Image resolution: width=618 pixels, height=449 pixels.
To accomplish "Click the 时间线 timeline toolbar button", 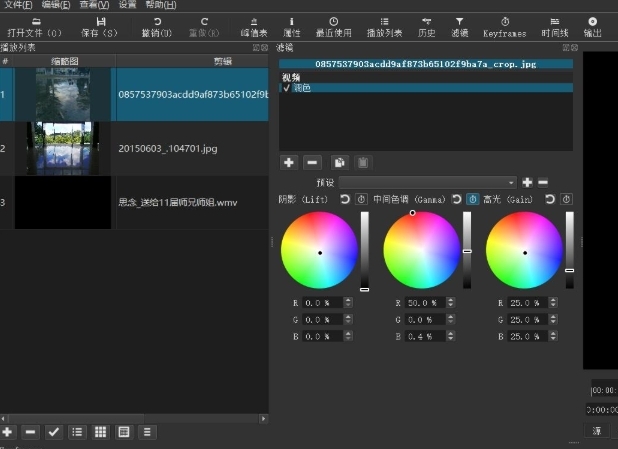I will (x=555, y=27).
